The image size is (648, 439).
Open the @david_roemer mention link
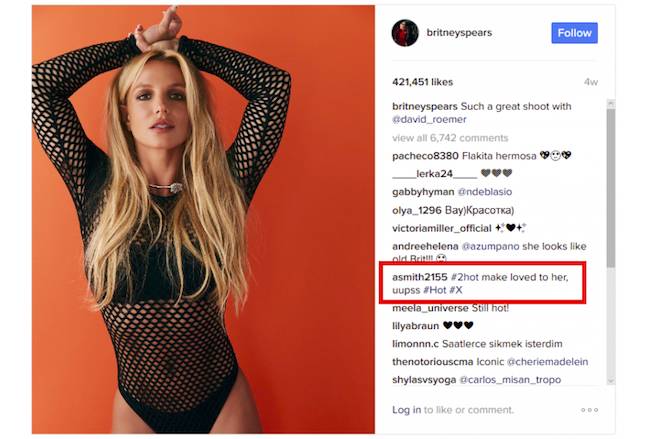click(x=429, y=119)
